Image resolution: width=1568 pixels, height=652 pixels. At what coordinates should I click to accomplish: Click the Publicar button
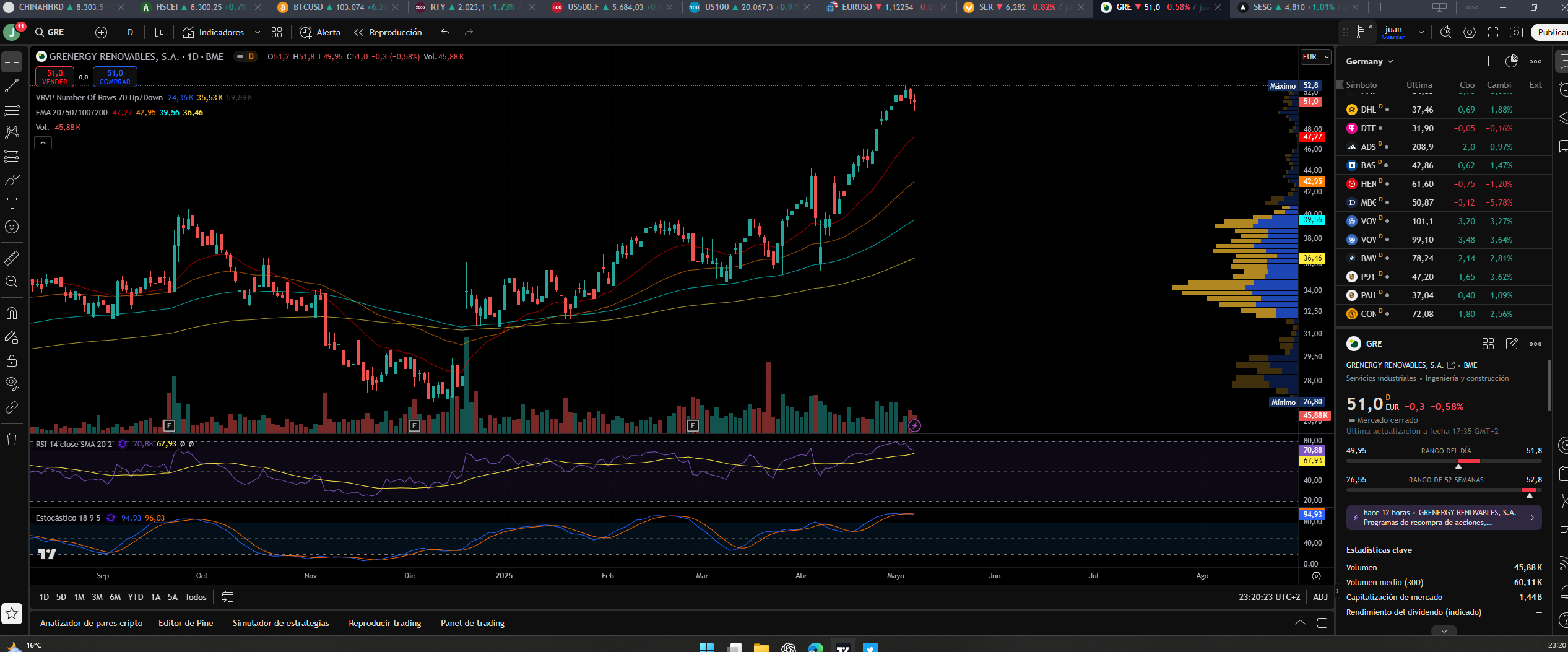1551,32
